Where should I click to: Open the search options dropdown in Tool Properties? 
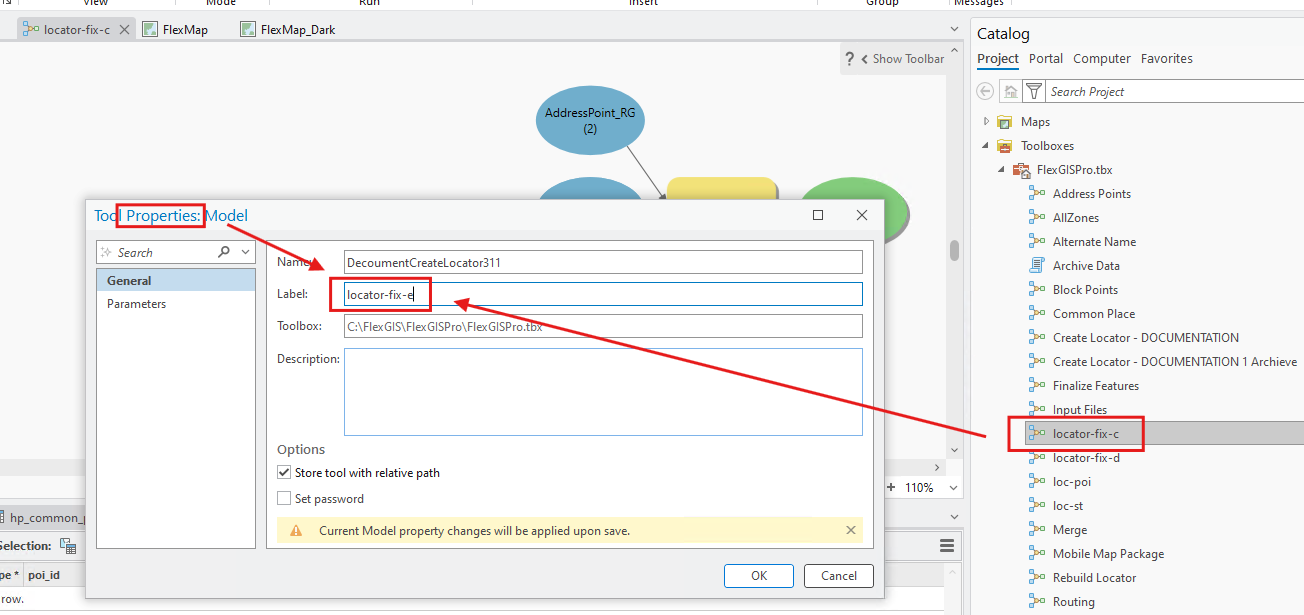point(246,252)
